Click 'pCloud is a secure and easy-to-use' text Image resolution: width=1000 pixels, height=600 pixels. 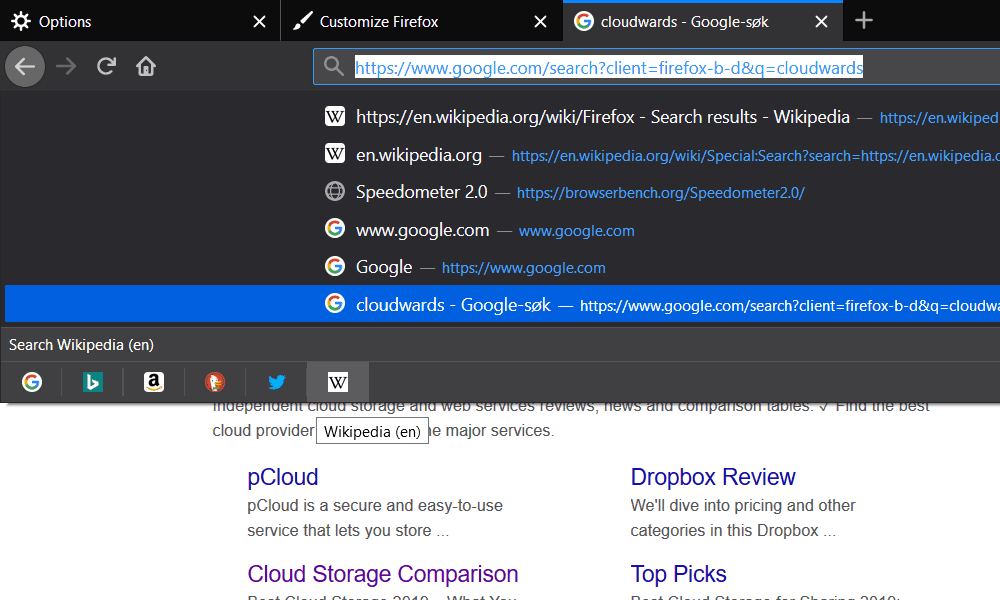point(375,506)
